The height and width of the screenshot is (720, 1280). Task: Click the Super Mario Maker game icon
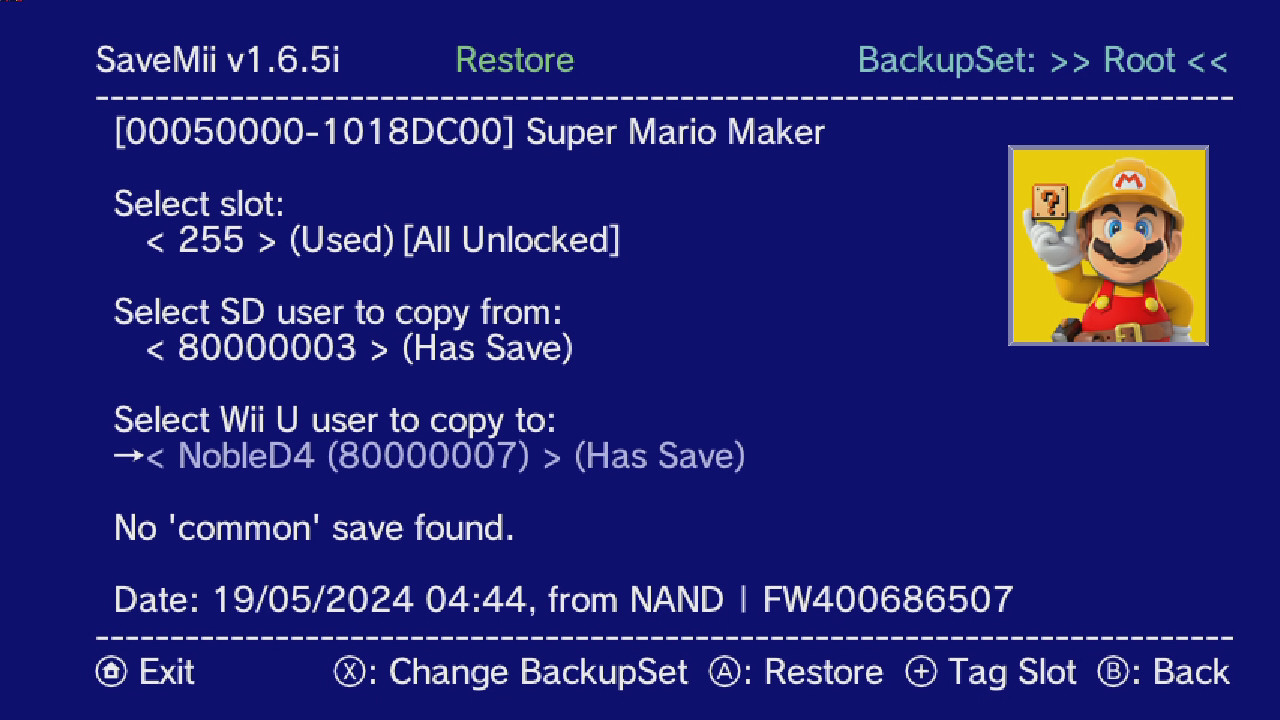[x=1108, y=246]
